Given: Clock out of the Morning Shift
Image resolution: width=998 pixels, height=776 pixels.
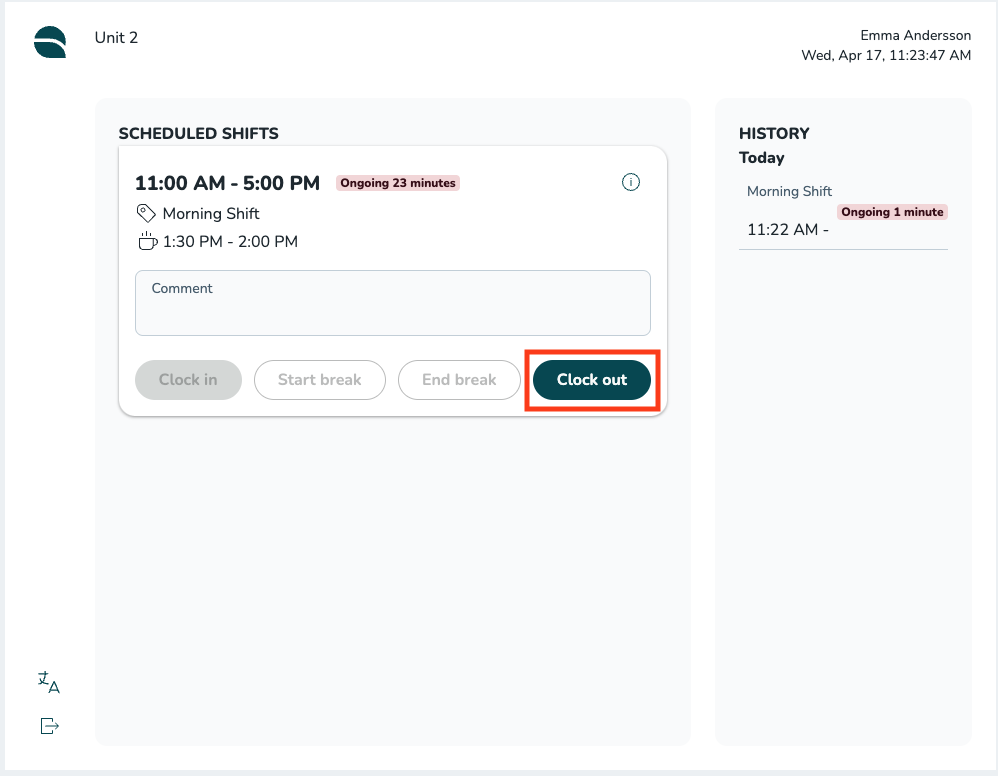Looking at the screenshot, I should click(592, 380).
